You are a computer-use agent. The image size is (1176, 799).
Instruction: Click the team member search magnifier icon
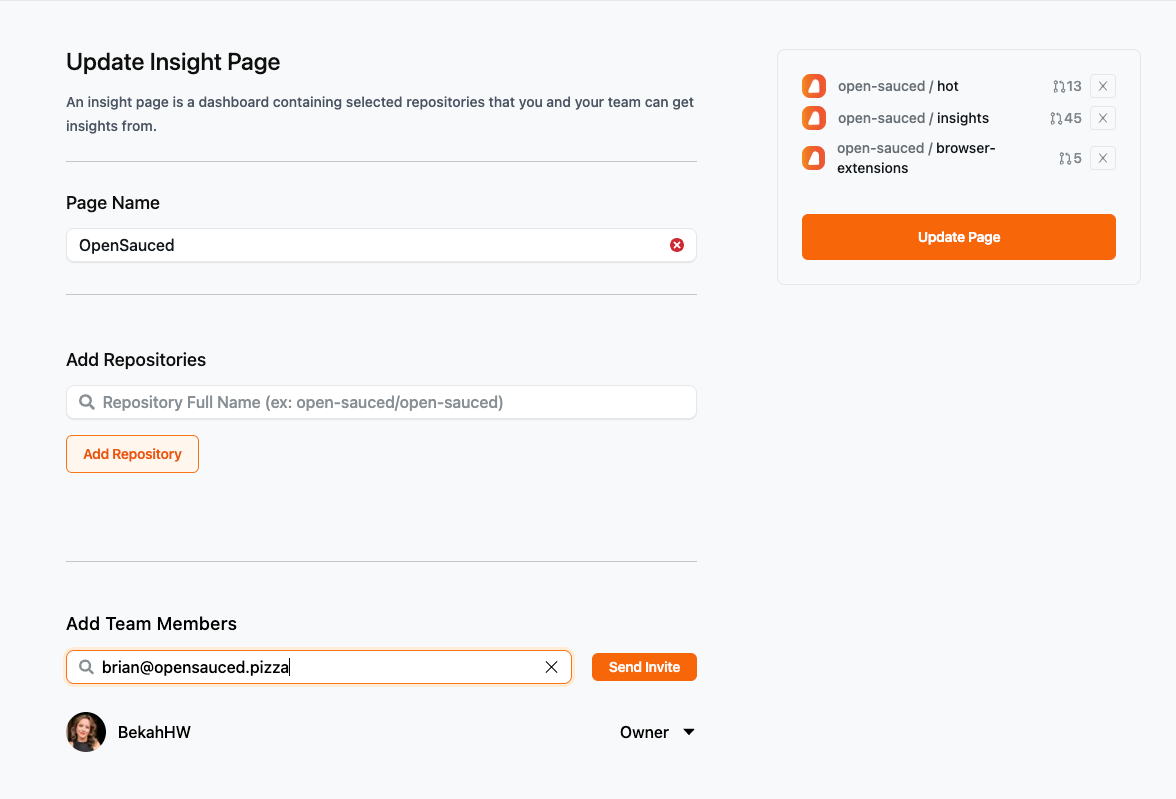tap(87, 667)
